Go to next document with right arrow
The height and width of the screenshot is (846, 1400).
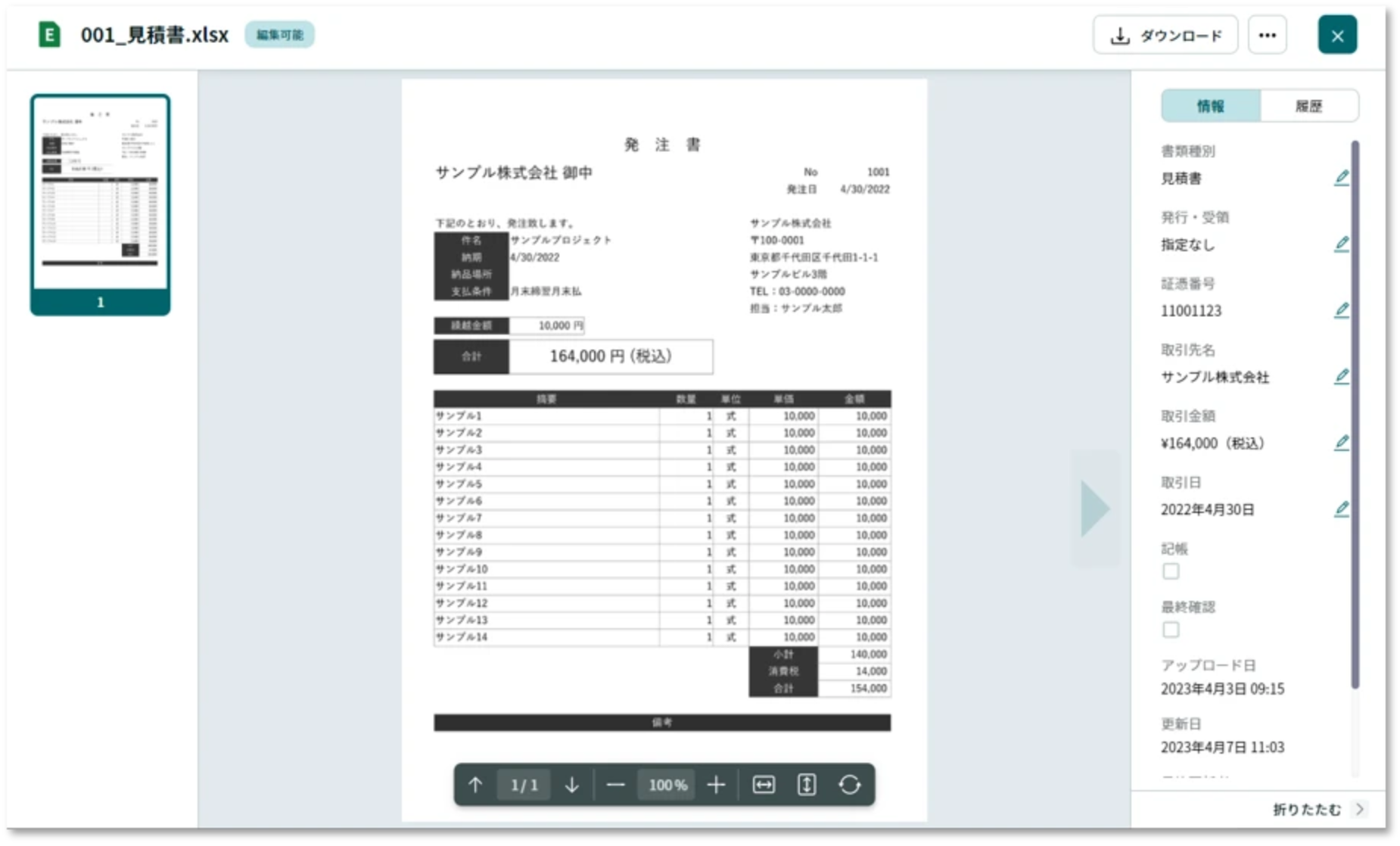pos(1094,509)
